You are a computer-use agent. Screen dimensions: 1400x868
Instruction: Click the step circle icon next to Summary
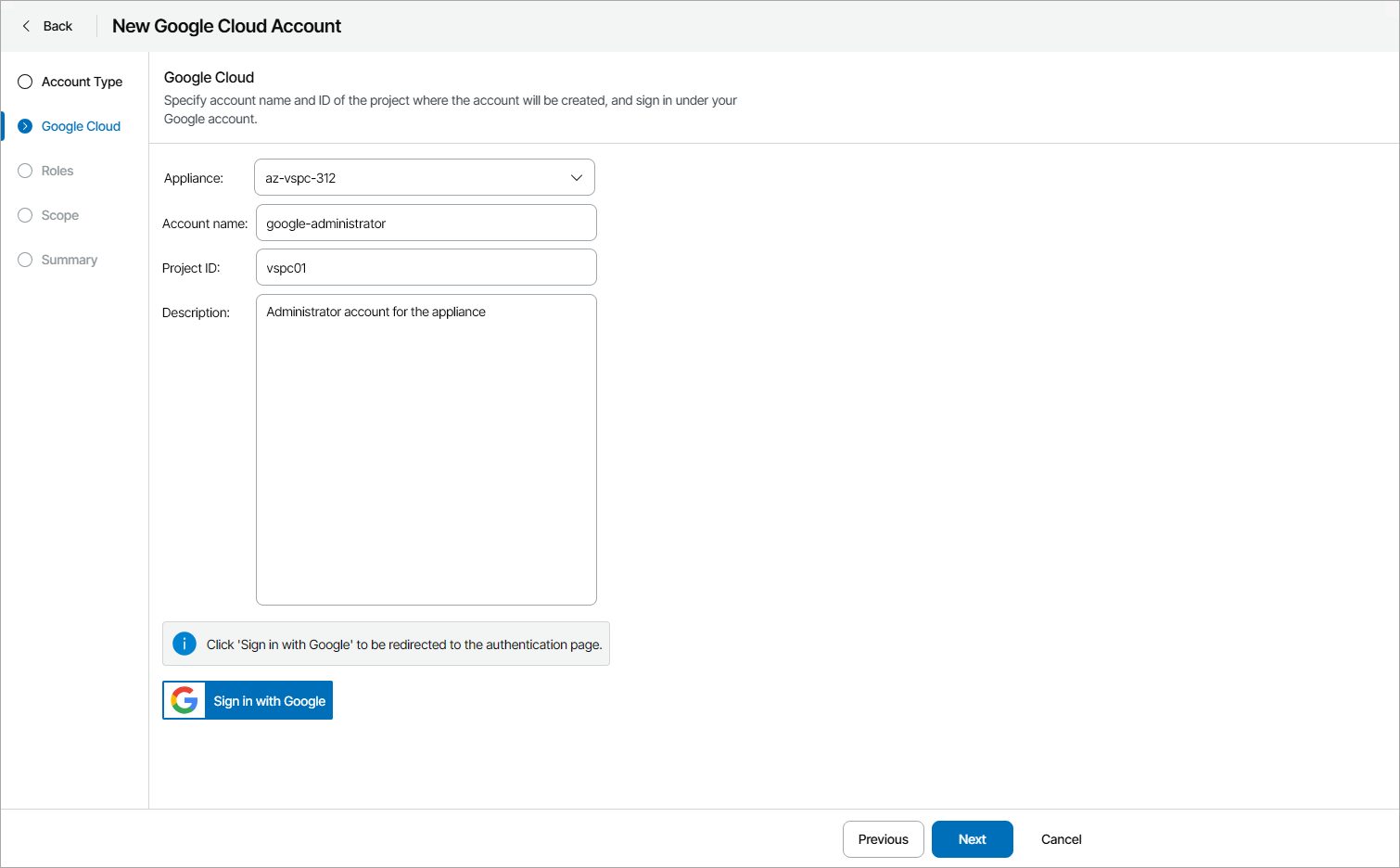24,260
